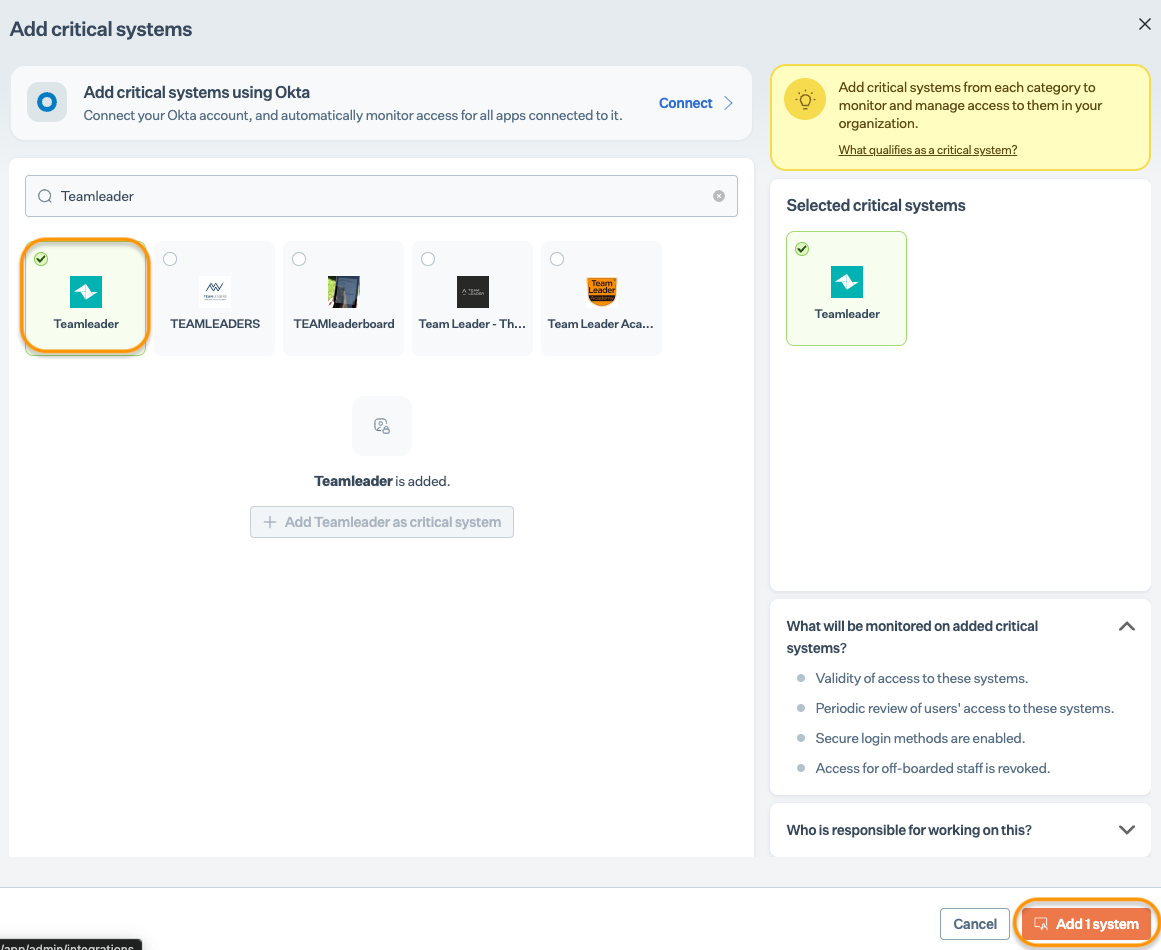Click 'Validity of access to these systems.' text
1161x950 pixels.
point(921,678)
